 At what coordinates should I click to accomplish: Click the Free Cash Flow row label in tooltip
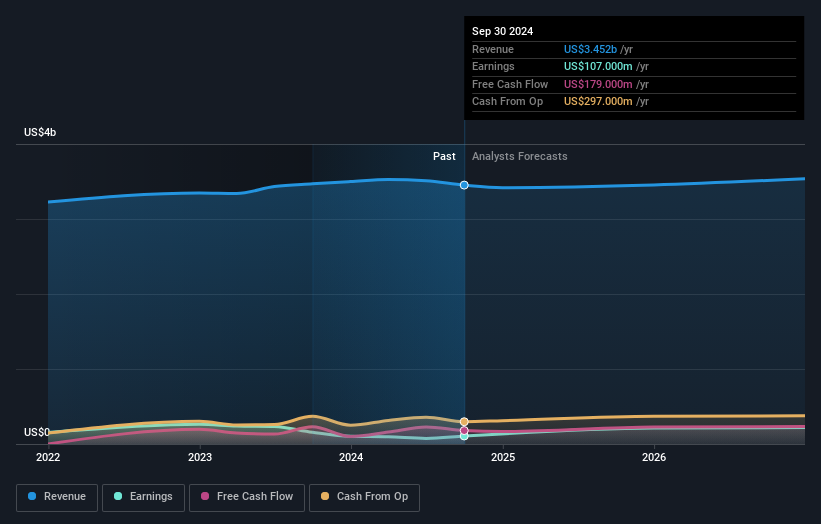click(509, 84)
